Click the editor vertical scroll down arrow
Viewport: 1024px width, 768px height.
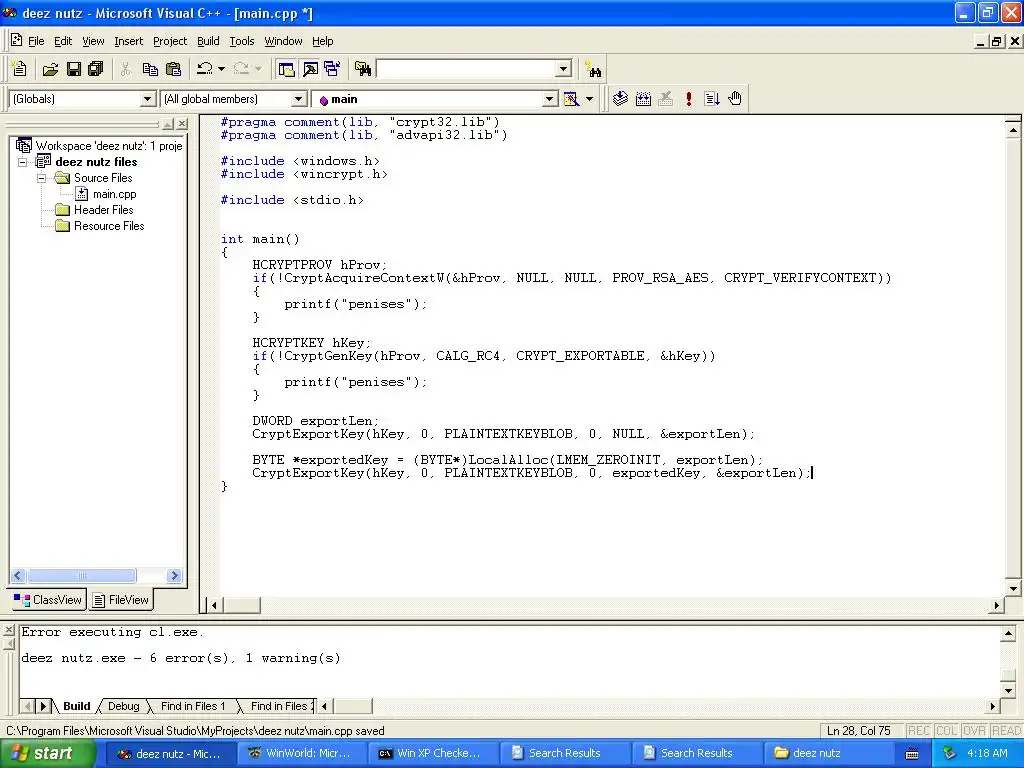1013,588
